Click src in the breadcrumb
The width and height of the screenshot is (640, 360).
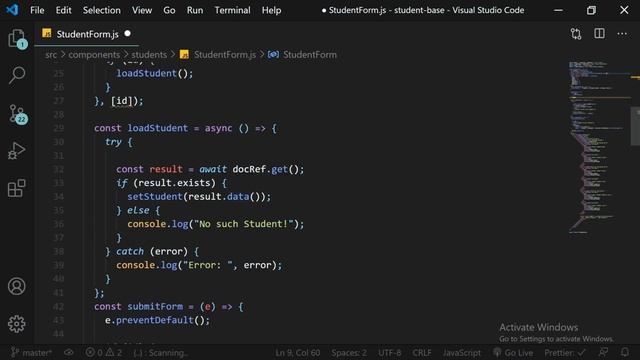51,55
